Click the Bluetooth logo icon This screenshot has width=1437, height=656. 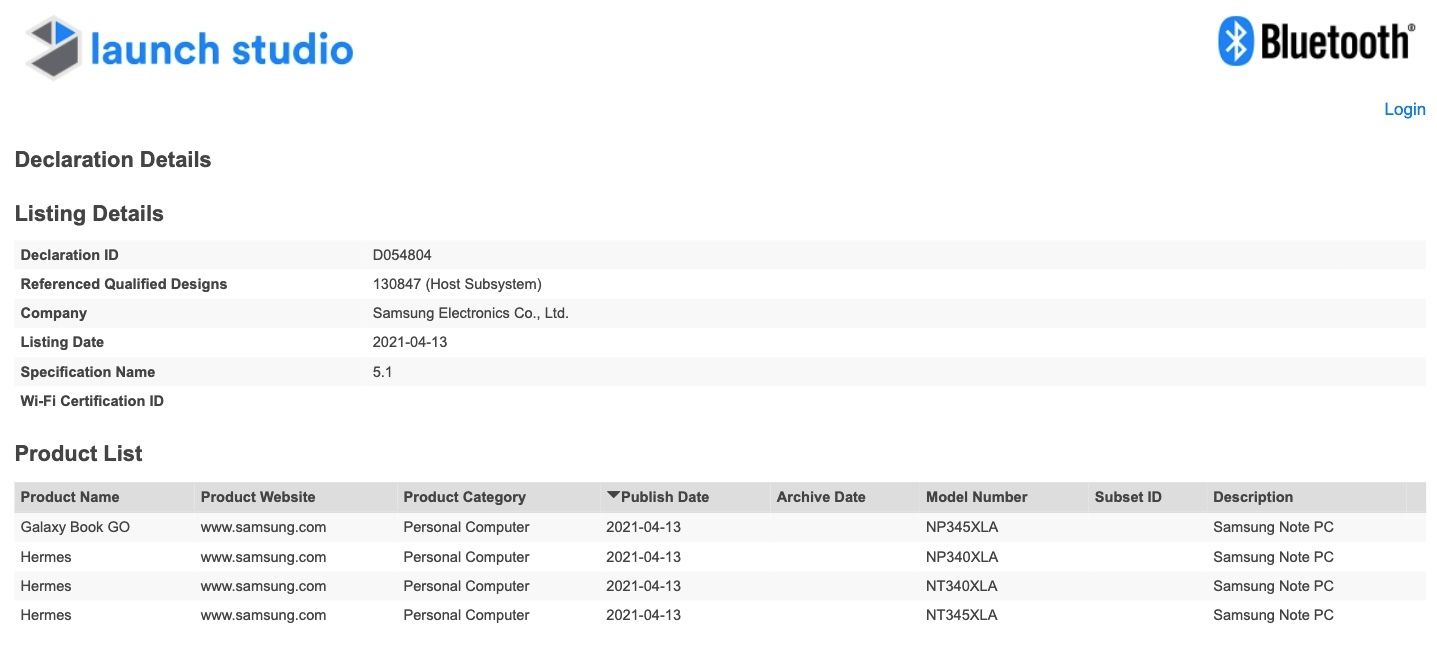(1235, 42)
